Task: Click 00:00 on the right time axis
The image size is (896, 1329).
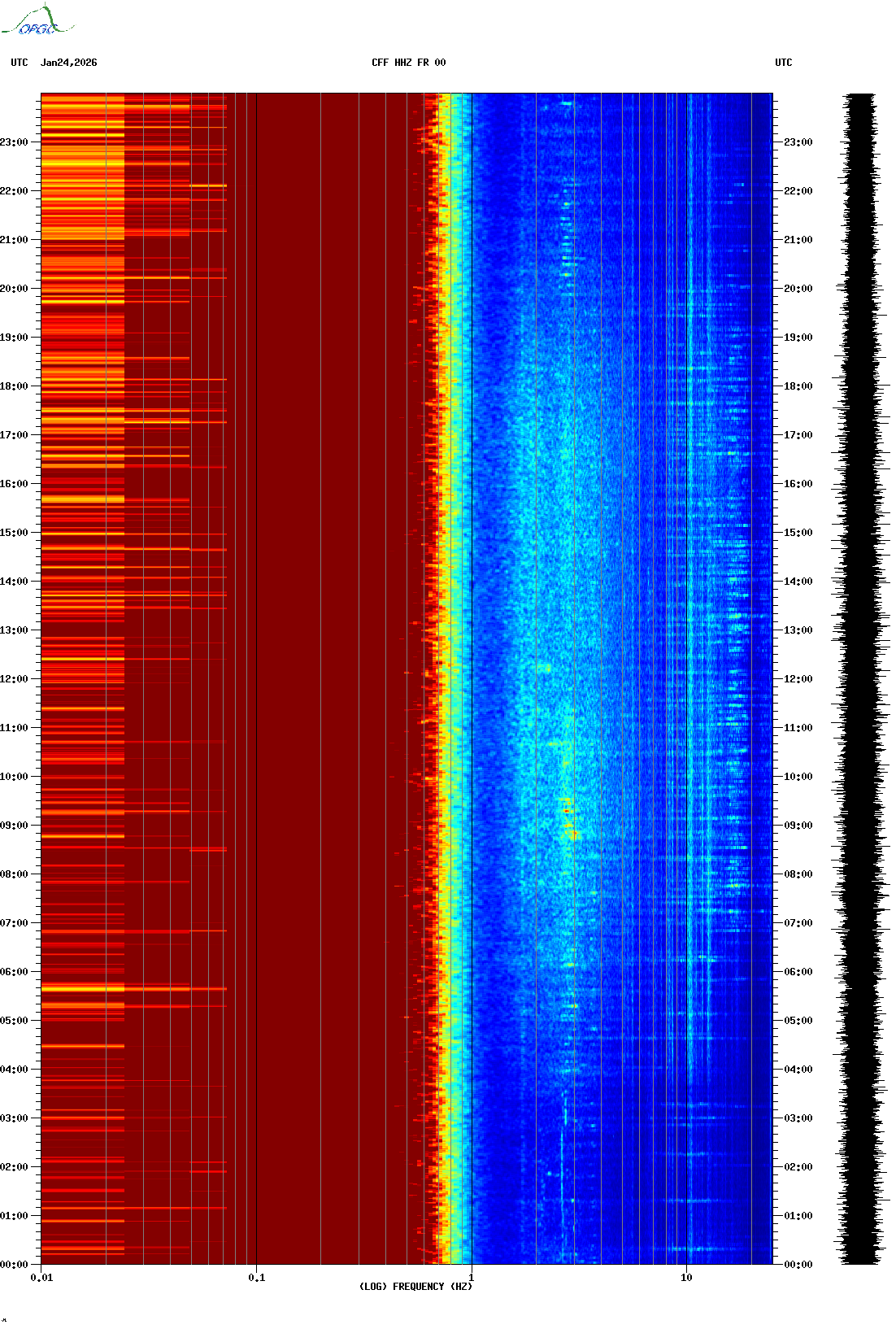Action: 798,1265
